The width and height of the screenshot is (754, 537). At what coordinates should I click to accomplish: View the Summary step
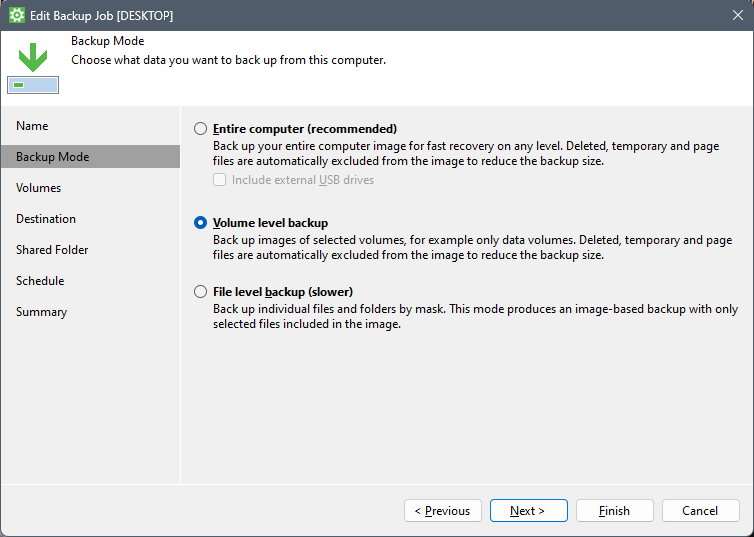[x=41, y=312]
